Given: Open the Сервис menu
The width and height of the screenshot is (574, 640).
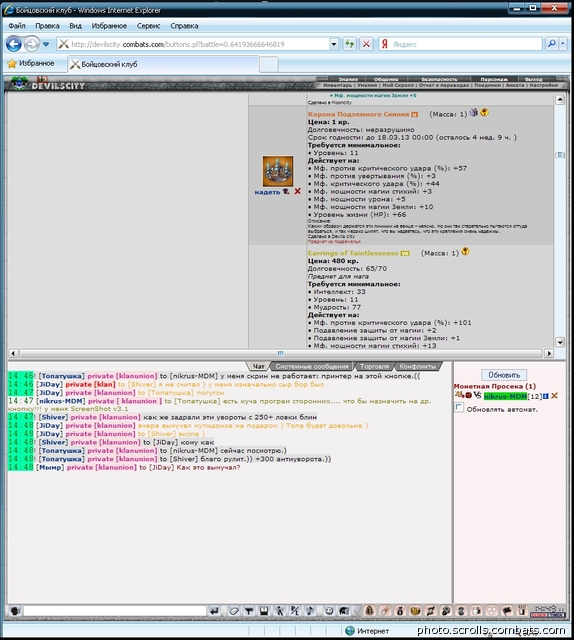Looking at the screenshot, I should [148, 26].
